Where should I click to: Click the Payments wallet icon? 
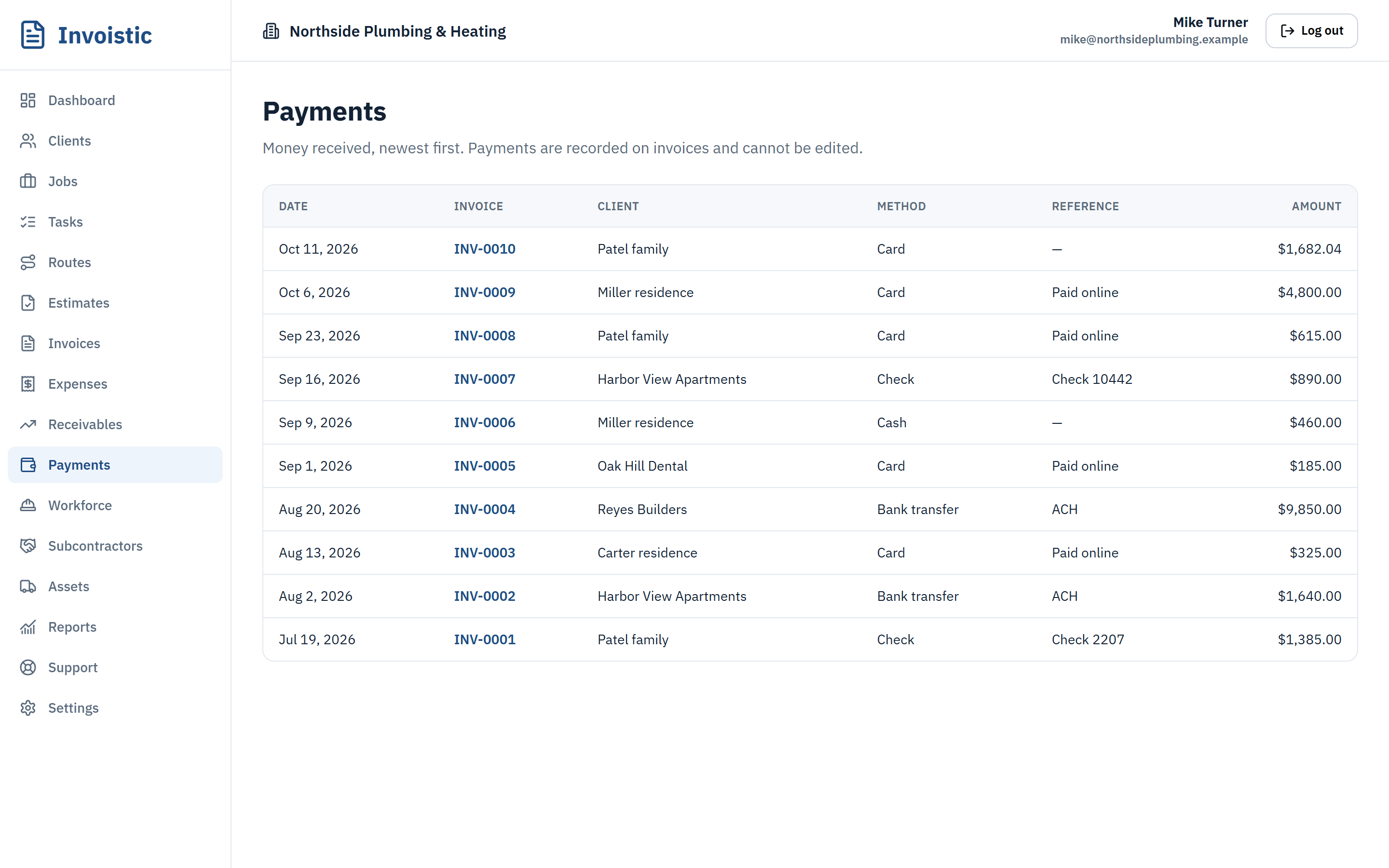28,465
